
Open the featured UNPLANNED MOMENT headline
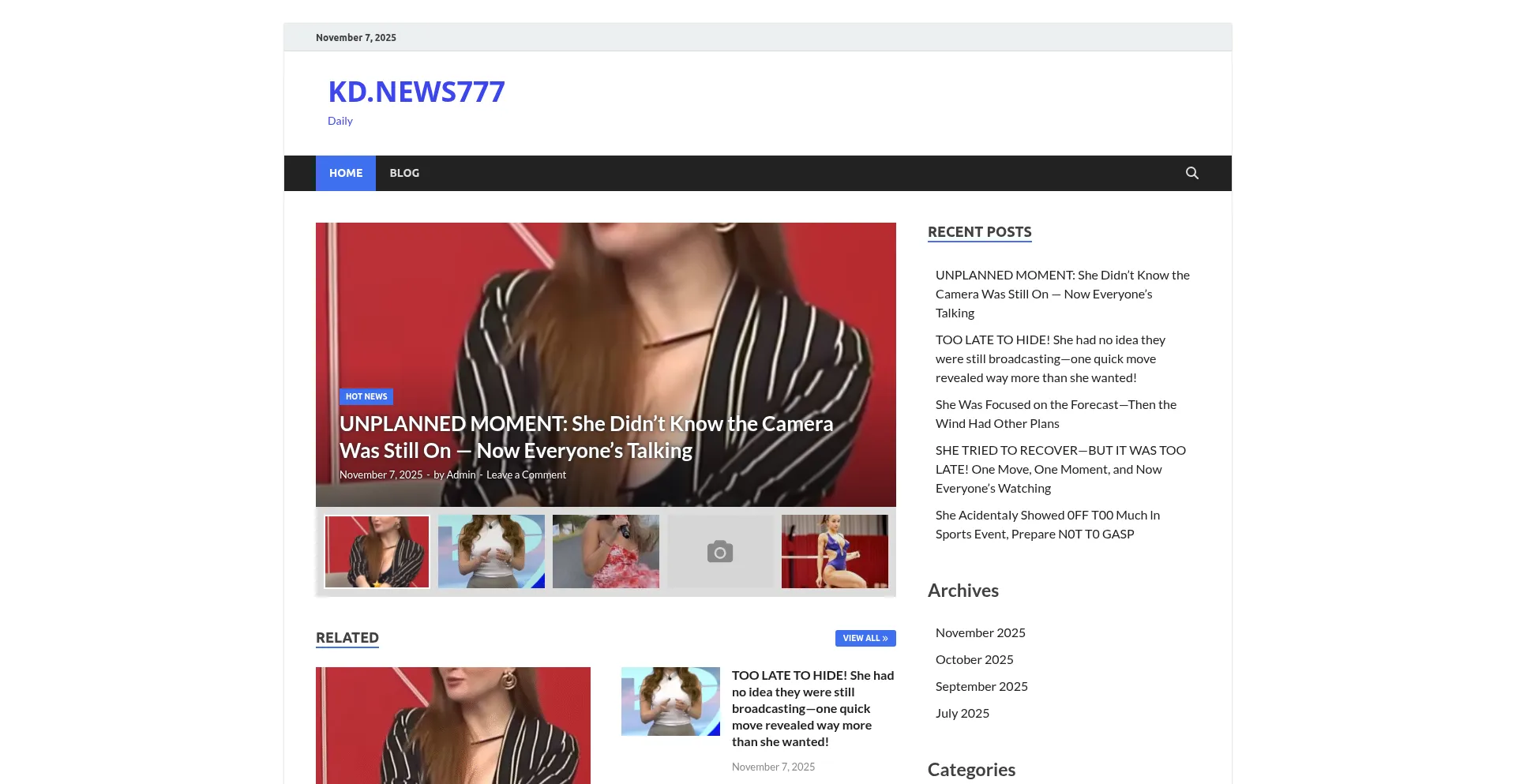tap(586, 437)
